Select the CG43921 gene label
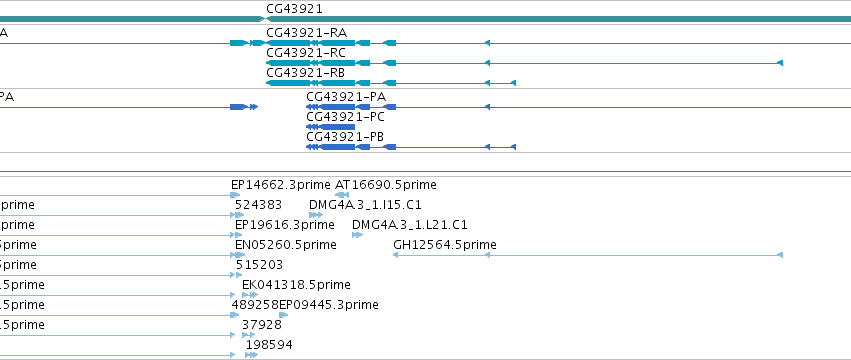 tap(294, 9)
